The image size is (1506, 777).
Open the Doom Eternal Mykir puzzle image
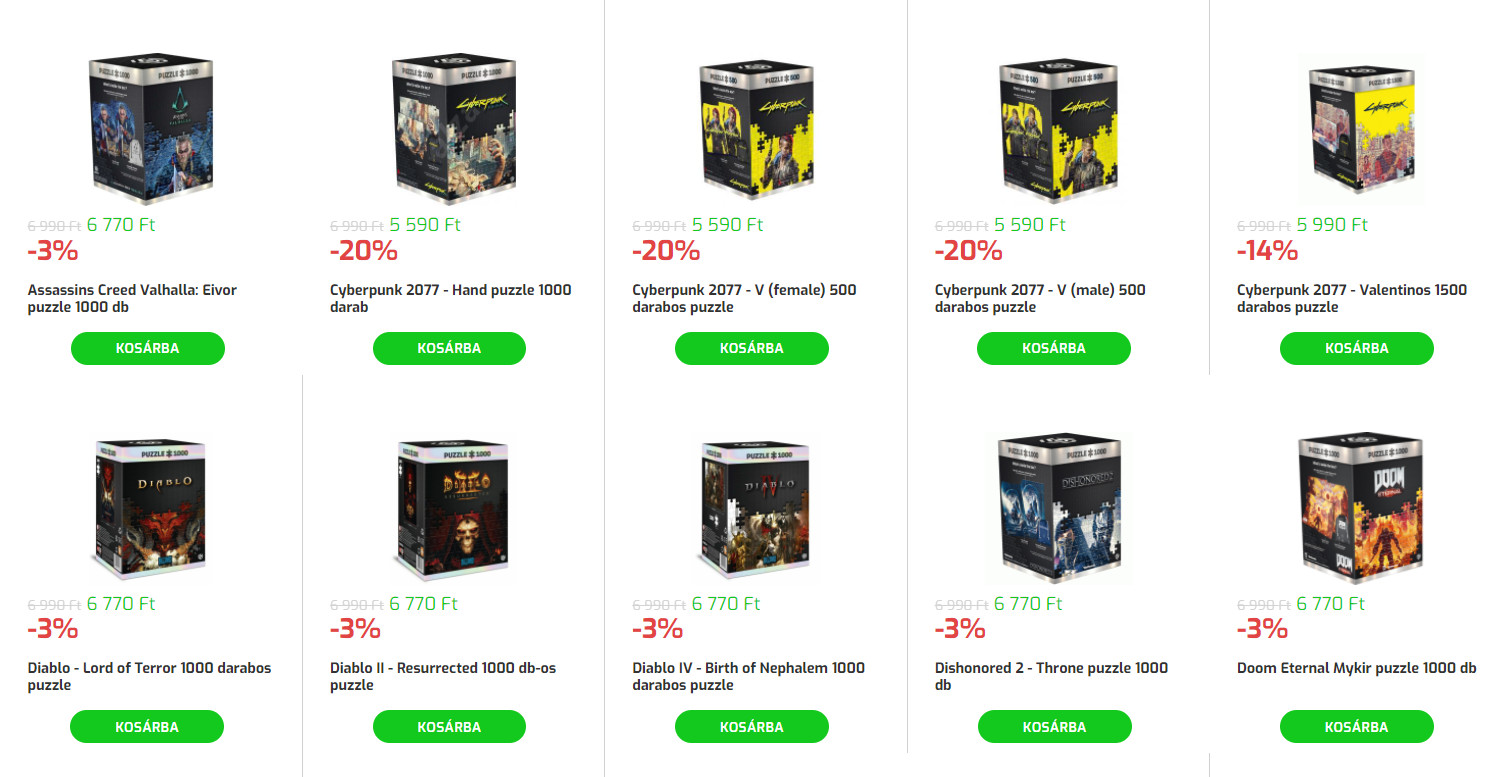1357,508
